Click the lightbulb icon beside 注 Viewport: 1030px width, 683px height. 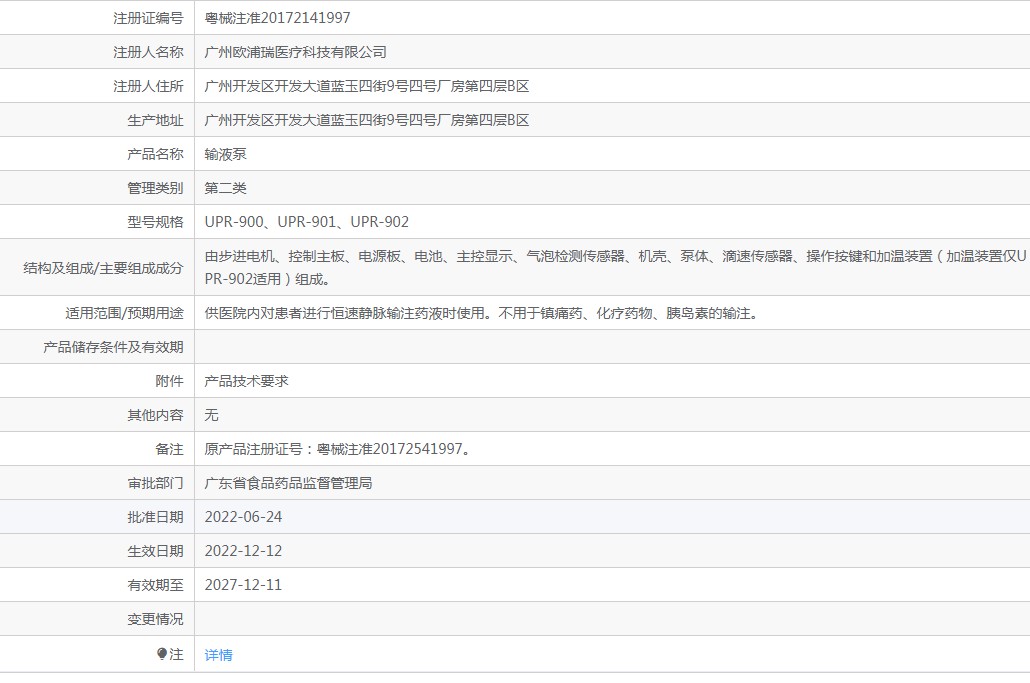(x=162, y=653)
